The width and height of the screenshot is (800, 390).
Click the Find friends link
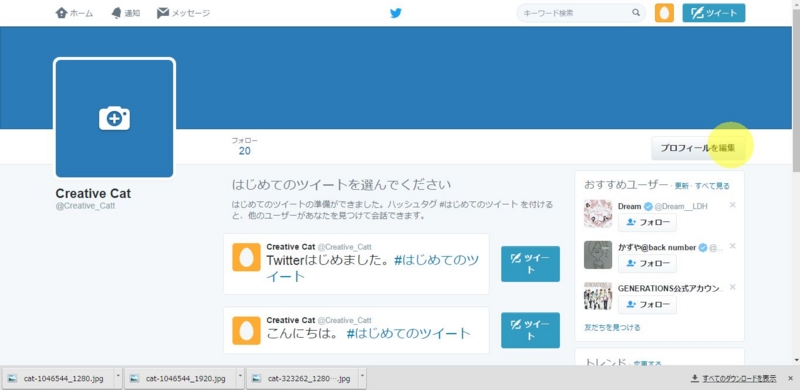click(612, 327)
